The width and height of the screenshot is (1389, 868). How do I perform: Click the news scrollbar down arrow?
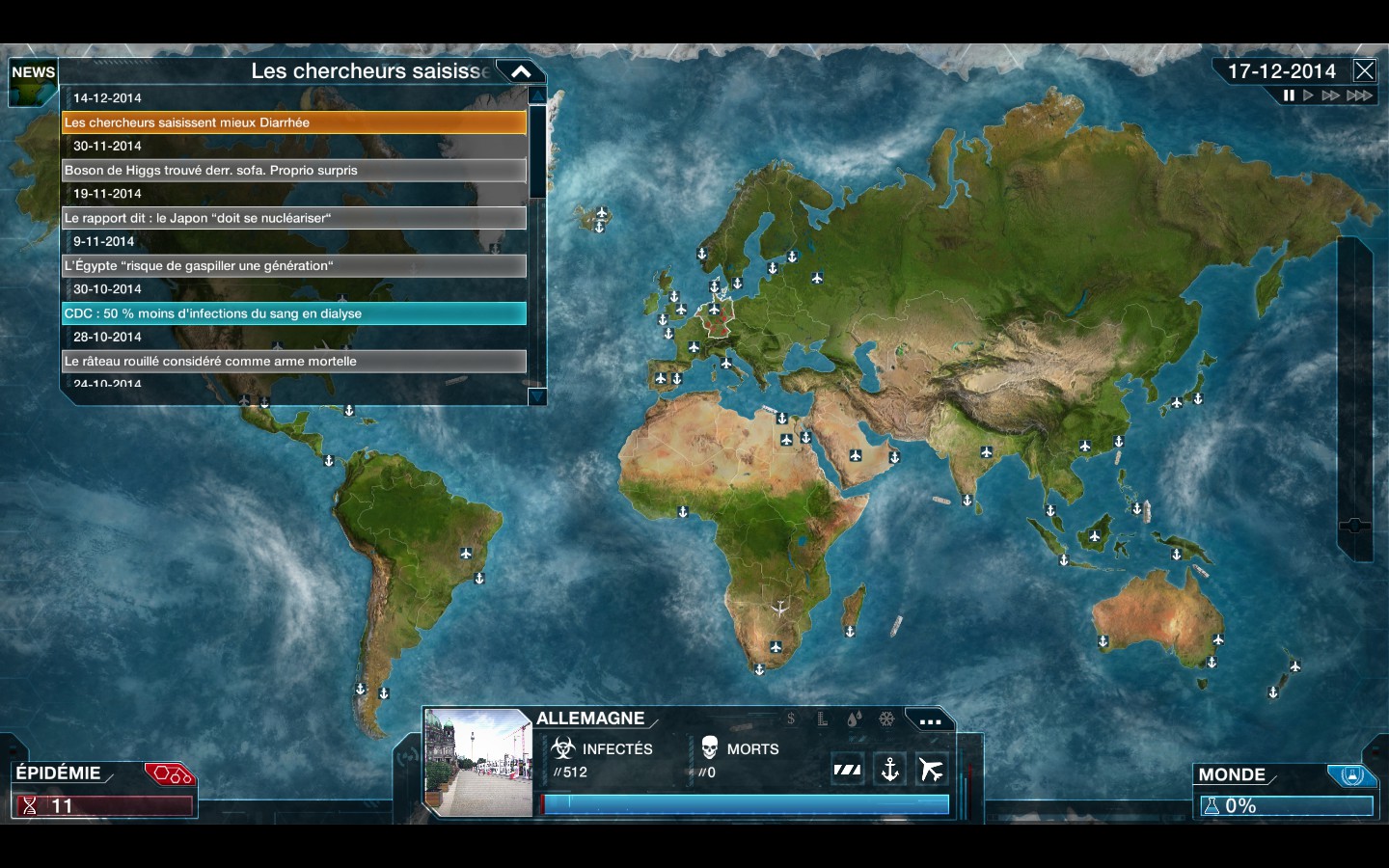(537, 395)
